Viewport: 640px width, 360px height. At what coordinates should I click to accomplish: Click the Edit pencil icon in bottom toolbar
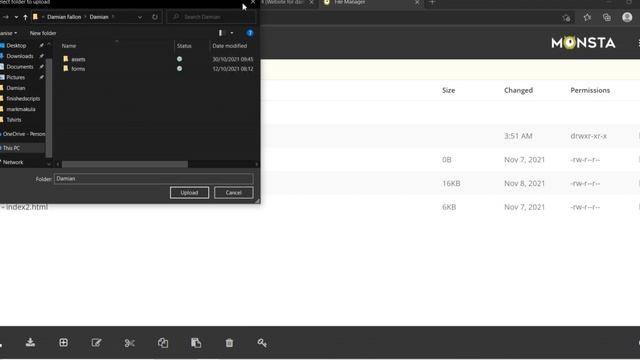click(x=96, y=343)
